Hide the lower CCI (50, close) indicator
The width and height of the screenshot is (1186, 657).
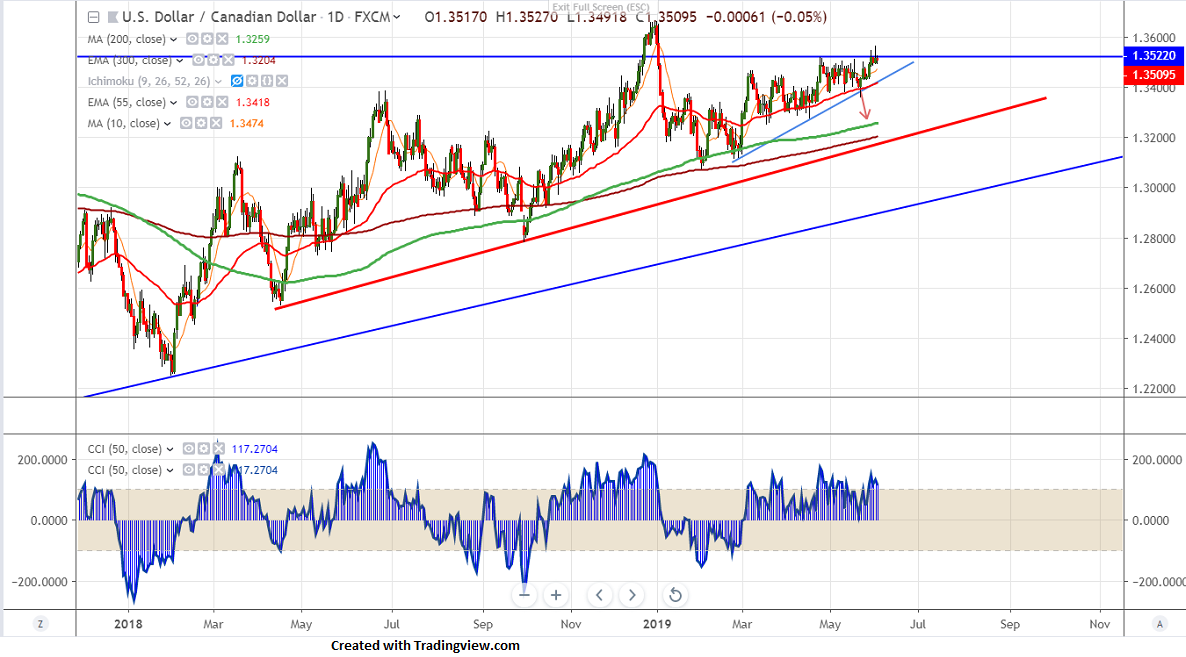coord(189,470)
